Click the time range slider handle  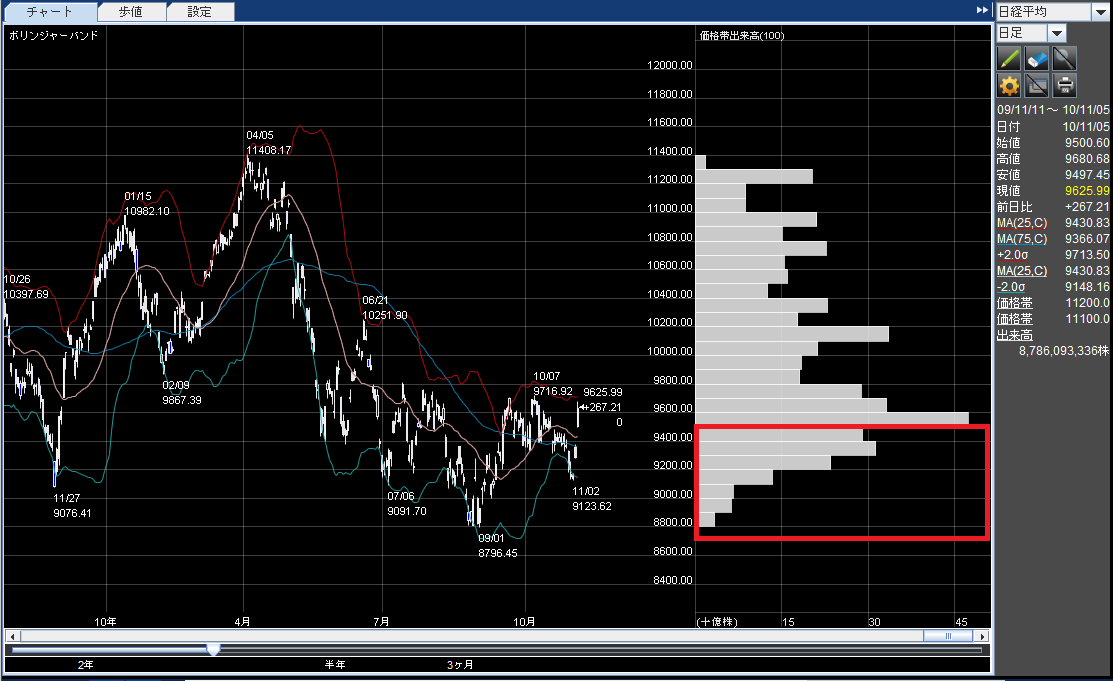[213, 649]
